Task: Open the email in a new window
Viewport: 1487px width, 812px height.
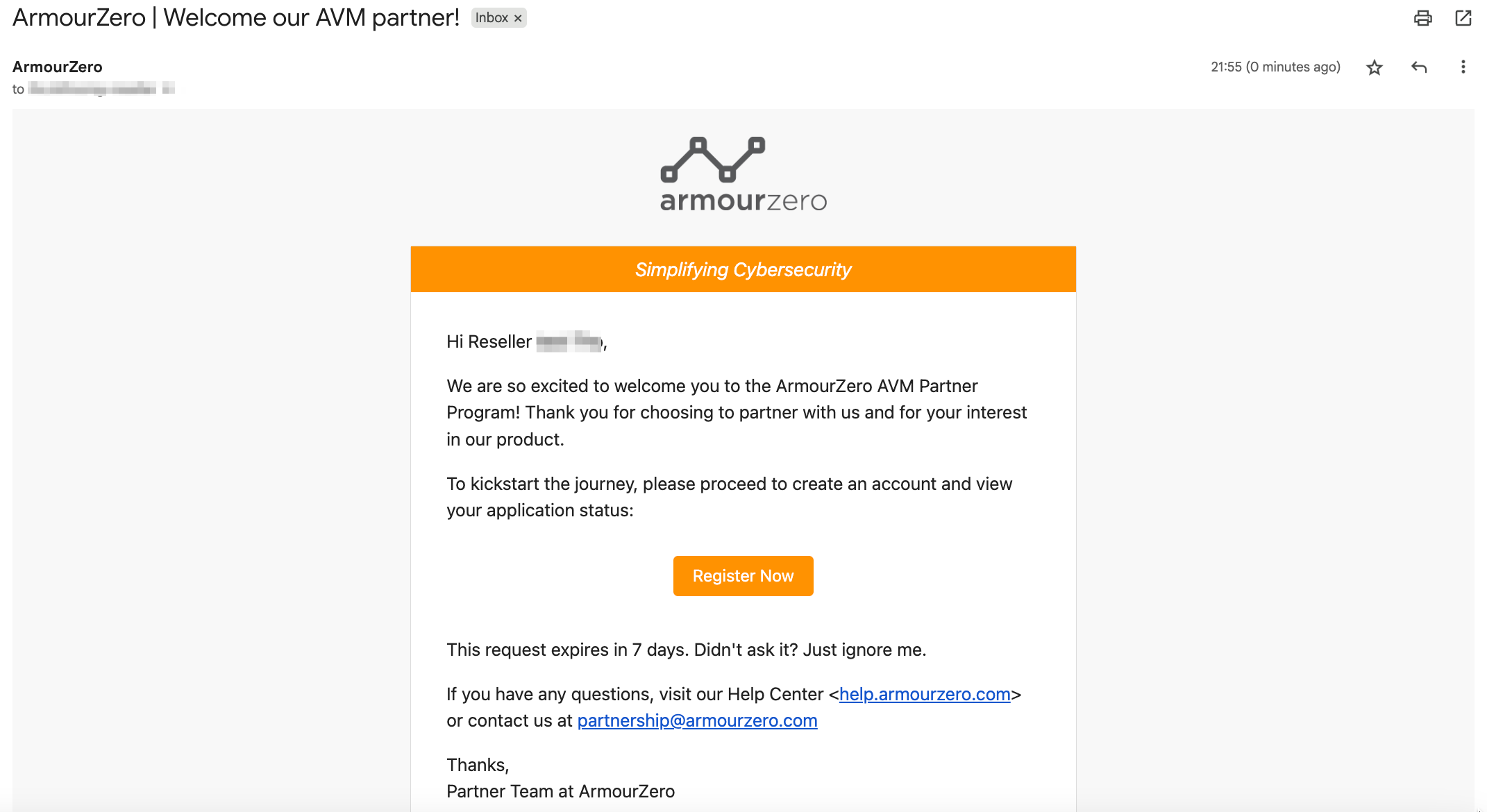Action: point(1463,18)
